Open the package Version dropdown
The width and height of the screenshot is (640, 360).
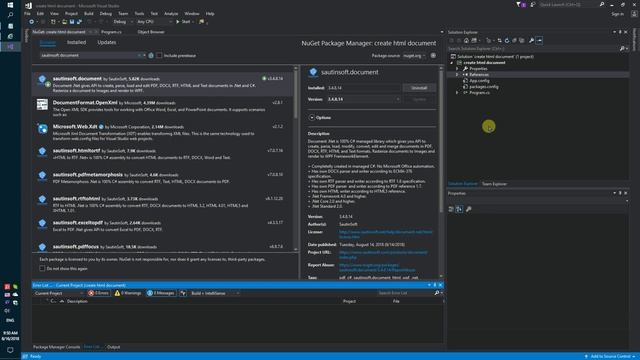pos(363,99)
